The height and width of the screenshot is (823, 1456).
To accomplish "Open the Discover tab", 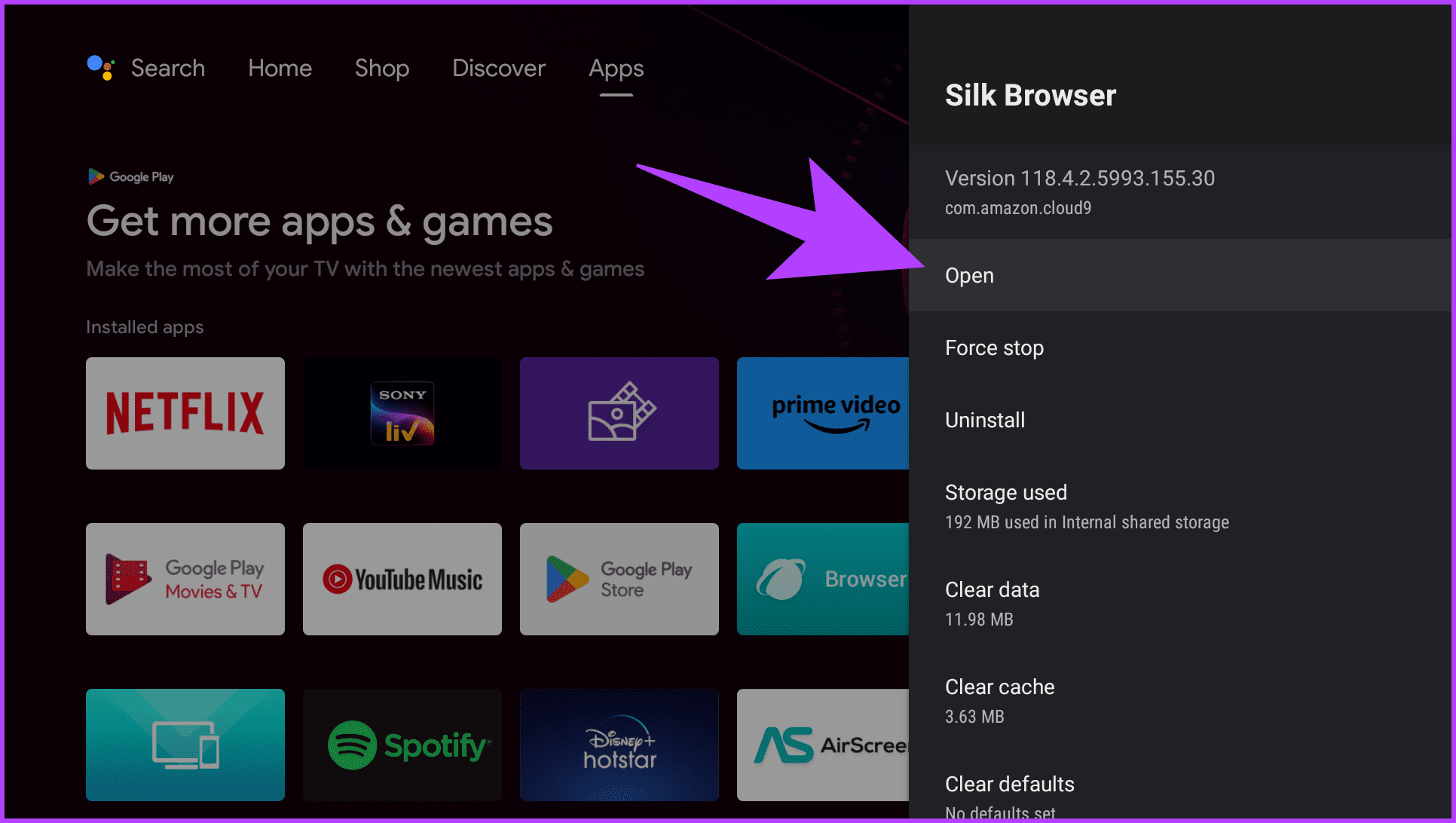I will [498, 68].
